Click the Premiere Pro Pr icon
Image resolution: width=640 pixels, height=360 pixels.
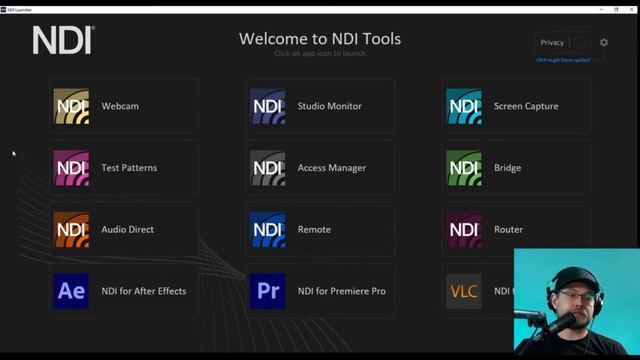(268, 291)
